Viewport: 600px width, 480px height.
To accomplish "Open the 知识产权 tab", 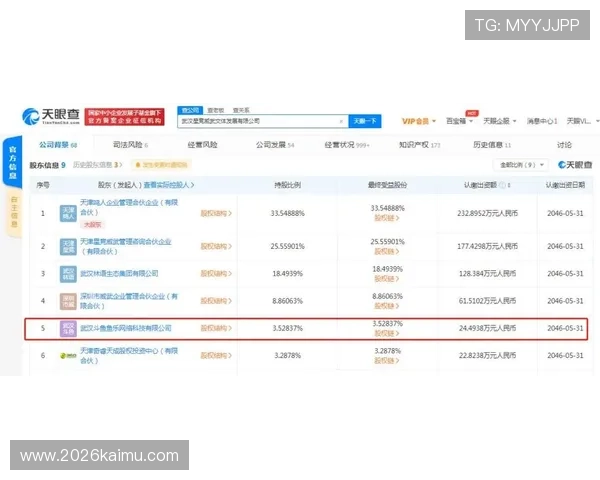I will [419, 145].
